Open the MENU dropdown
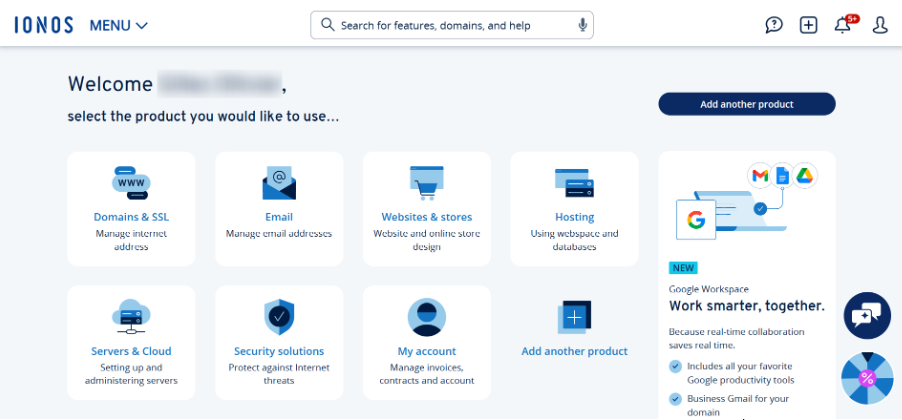Image resolution: width=902 pixels, height=420 pixels. point(119,26)
